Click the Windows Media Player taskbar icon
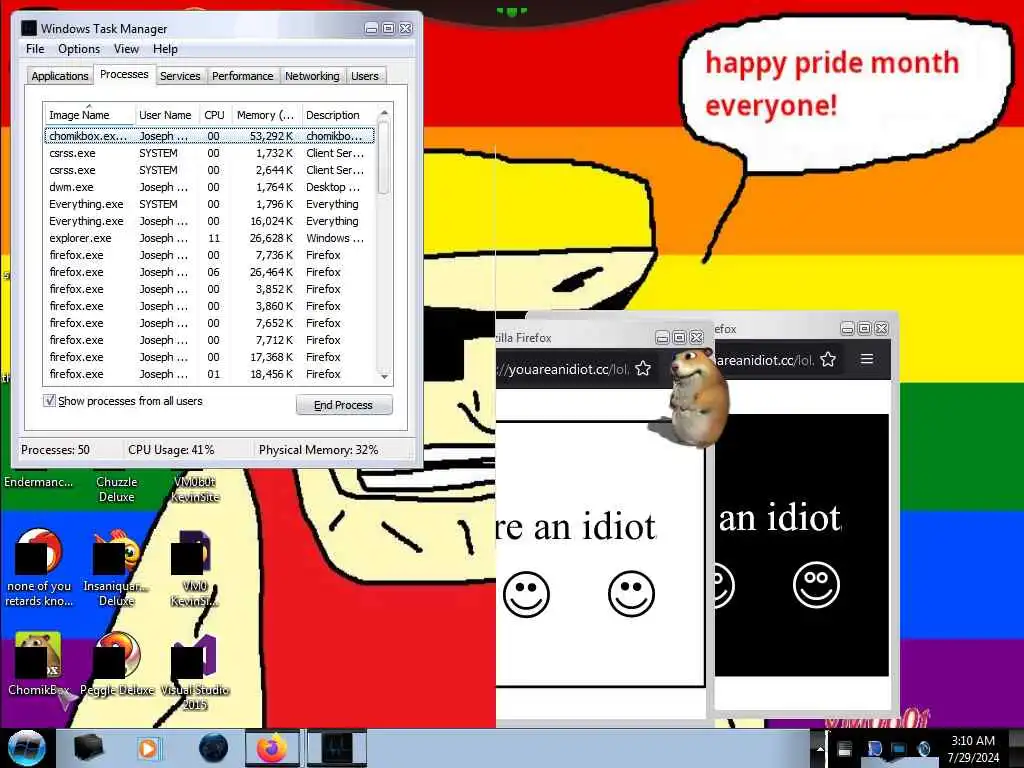Image resolution: width=1024 pixels, height=768 pixels. [148, 748]
